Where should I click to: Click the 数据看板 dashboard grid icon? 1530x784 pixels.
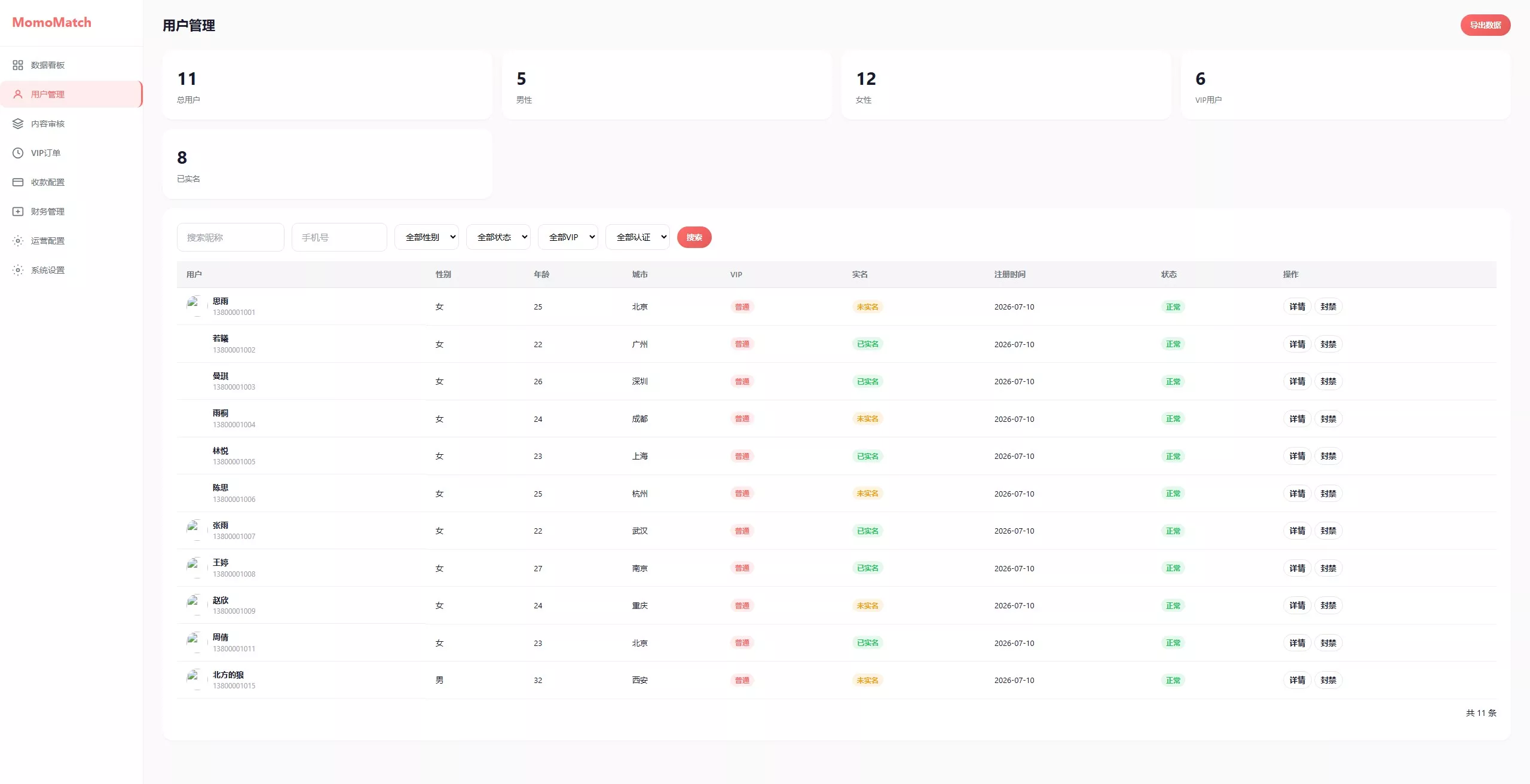click(18, 65)
